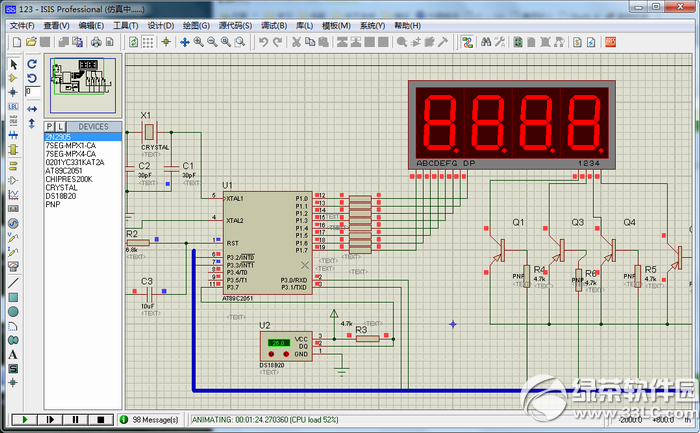Click the L library button
The image size is (700, 433).
click(60, 127)
